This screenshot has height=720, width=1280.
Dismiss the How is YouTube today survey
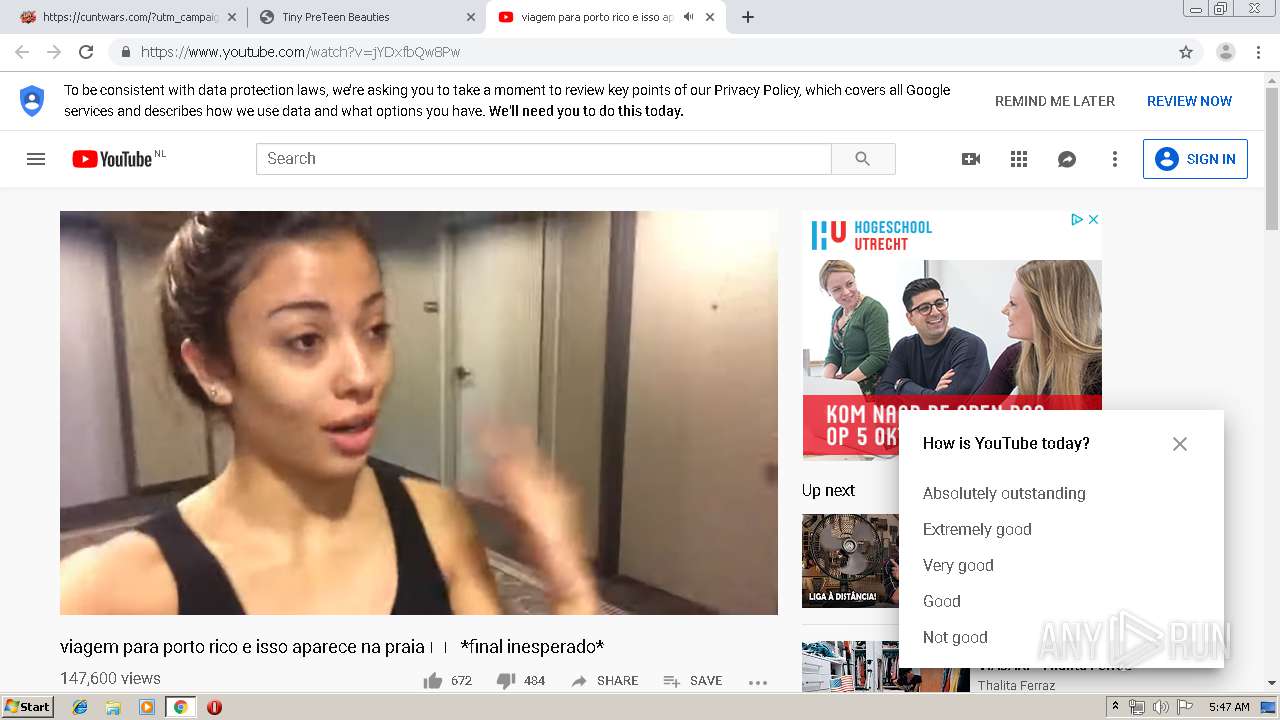(1180, 444)
